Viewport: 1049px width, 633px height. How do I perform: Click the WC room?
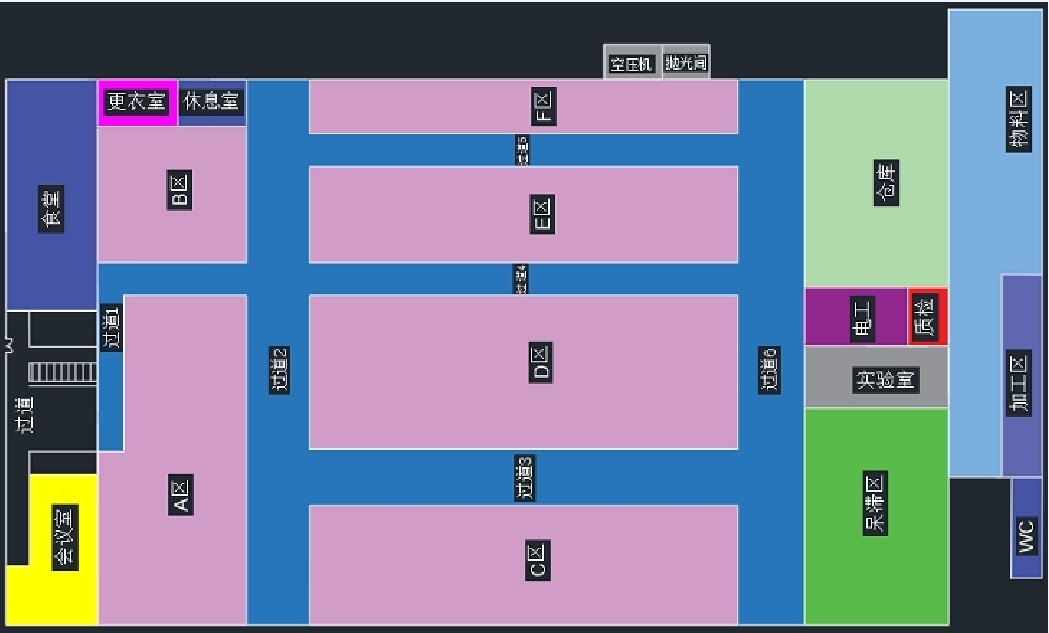click(1026, 528)
